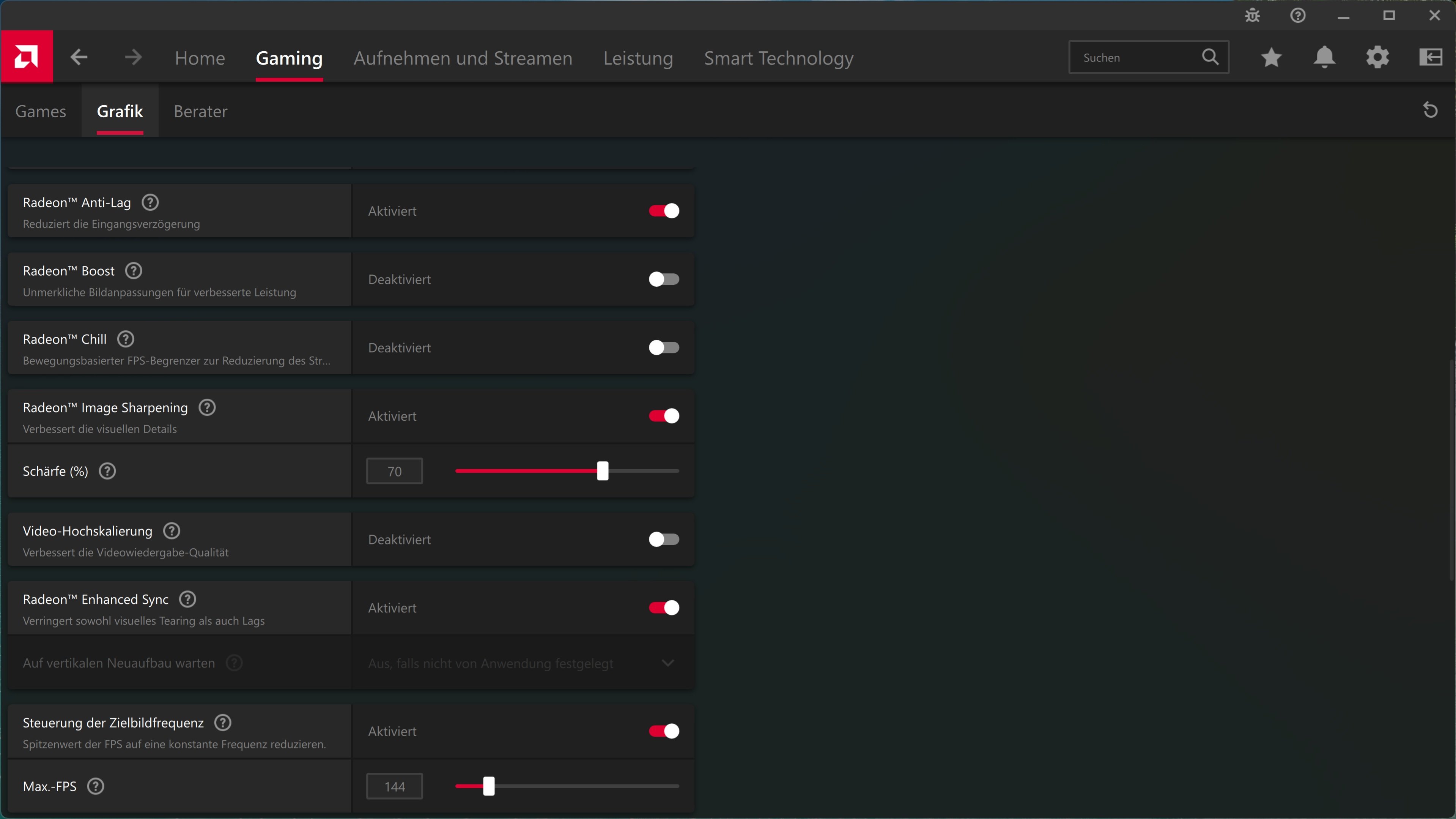Screen dimensions: 1456x819
Task: Enable the Radeon Chill toggle
Action: click(664, 348)
